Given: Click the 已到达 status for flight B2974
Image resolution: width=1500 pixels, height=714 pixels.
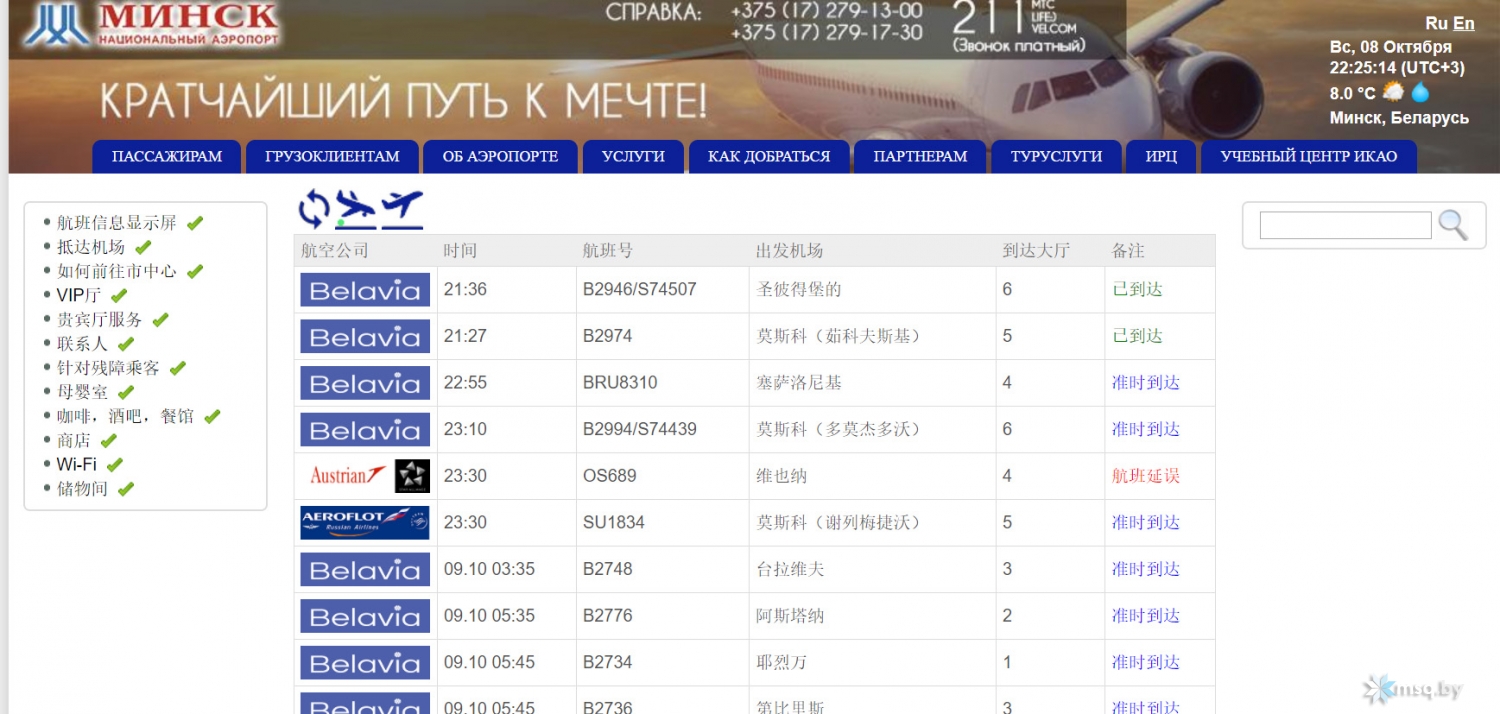Looking at the screenshot, I should (x=1138, y=336).
